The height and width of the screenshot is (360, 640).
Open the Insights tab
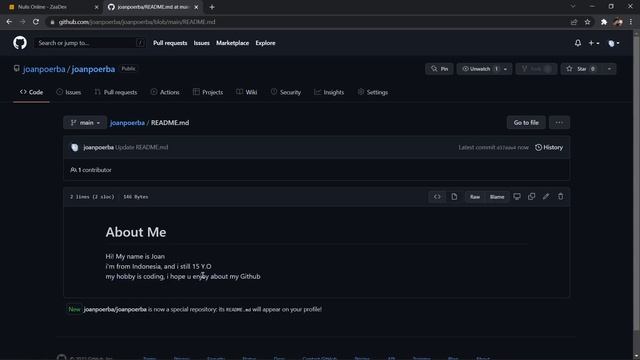(329, 92)
